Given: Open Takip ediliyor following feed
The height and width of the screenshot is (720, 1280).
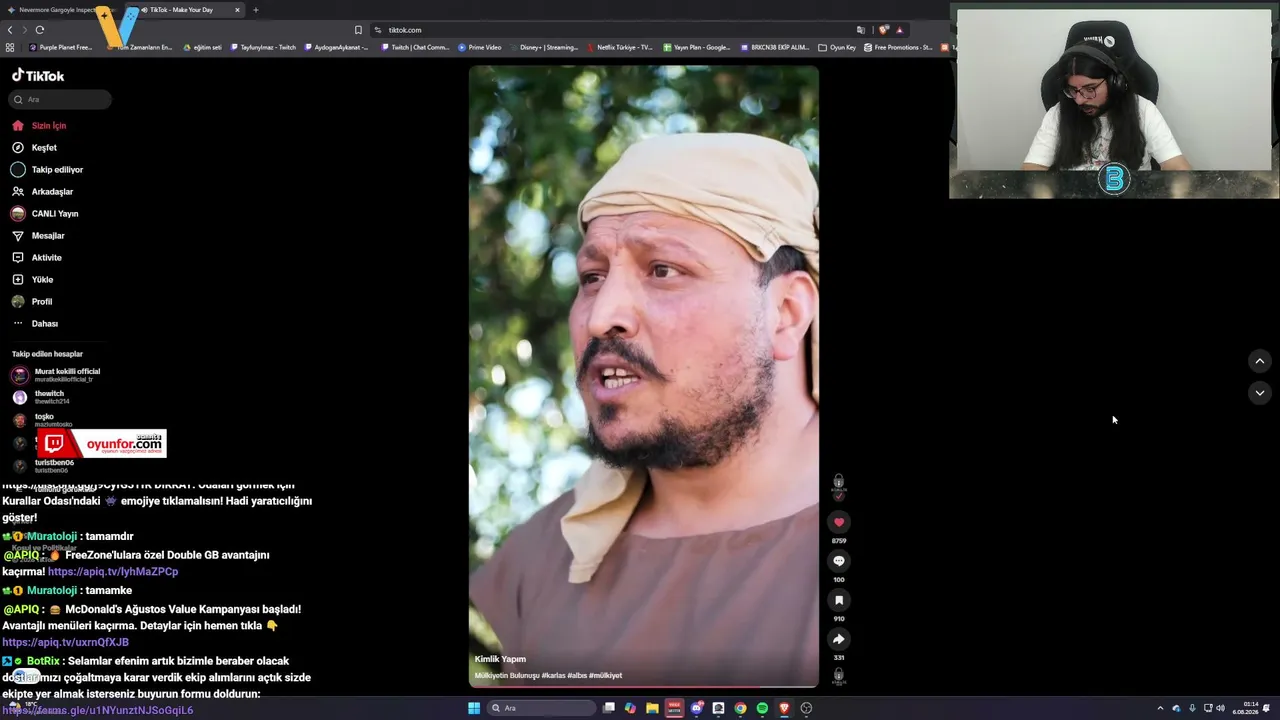Looking at the screenshot, I should tap(57, 170).
